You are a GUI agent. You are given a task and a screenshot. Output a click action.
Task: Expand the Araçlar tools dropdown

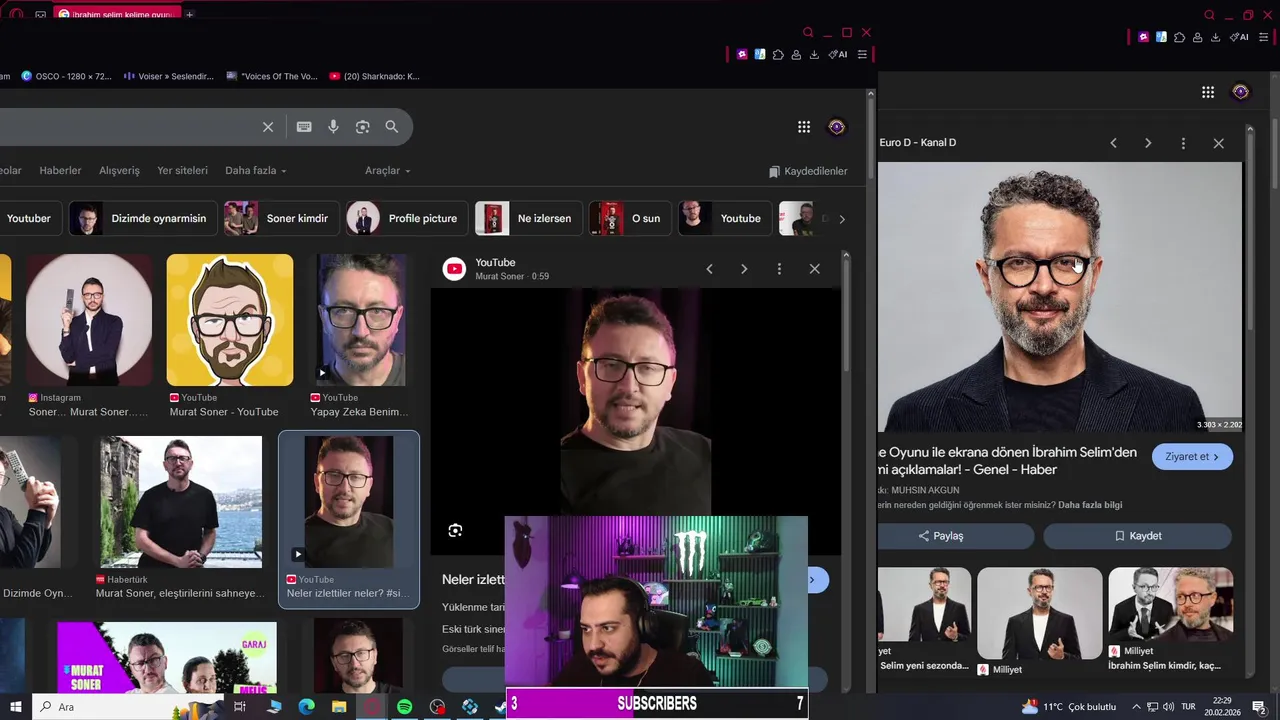click(388, 171)
